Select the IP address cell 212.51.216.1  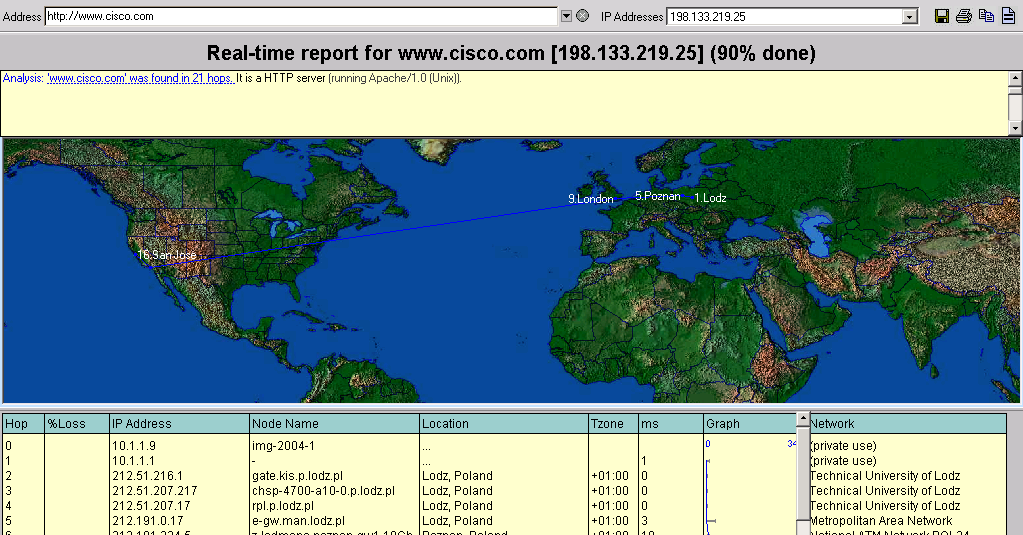147,476
